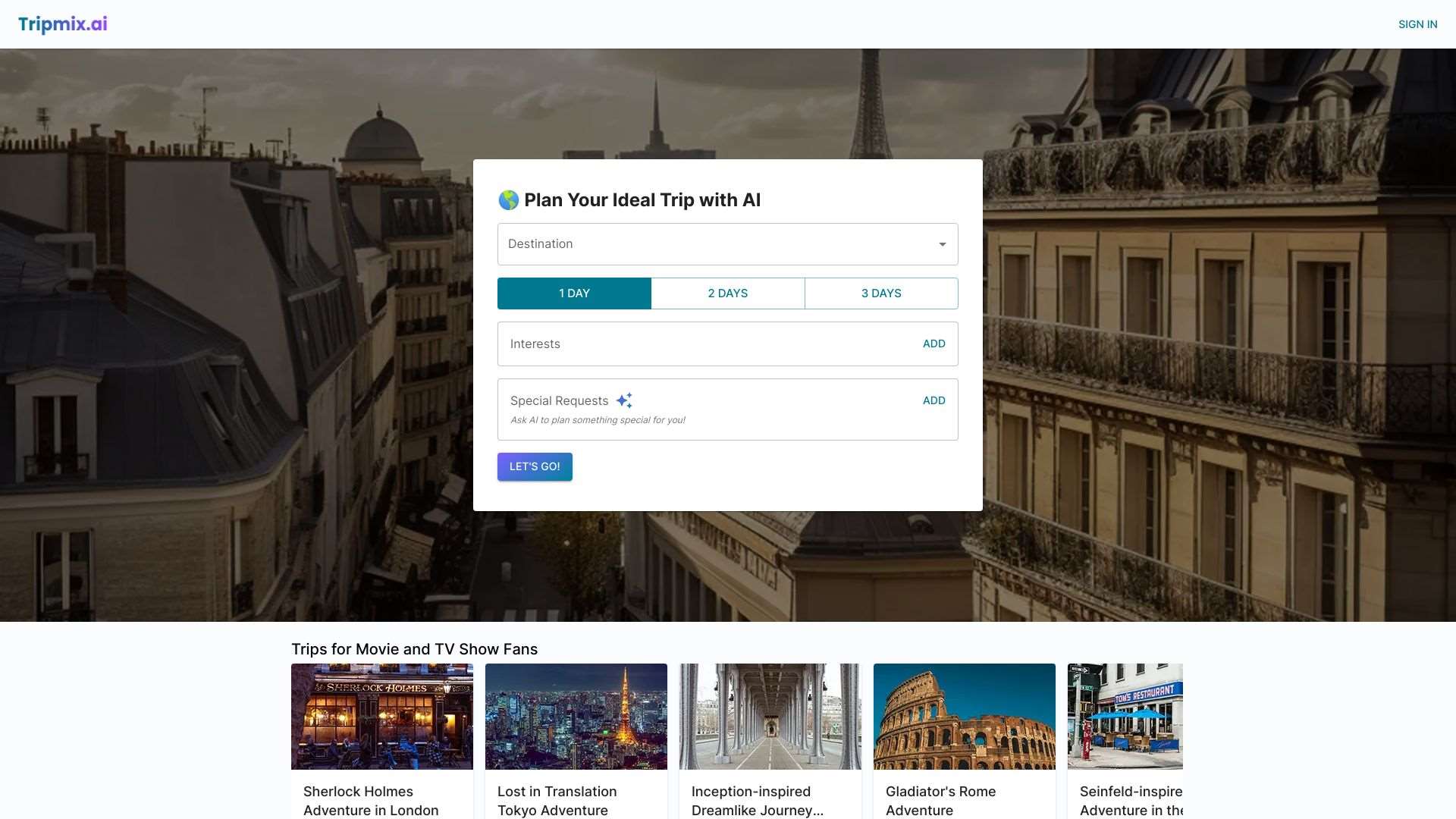Click ADD next to Special Requests
The image size is (1456, 819).
[x=934, y=400]
